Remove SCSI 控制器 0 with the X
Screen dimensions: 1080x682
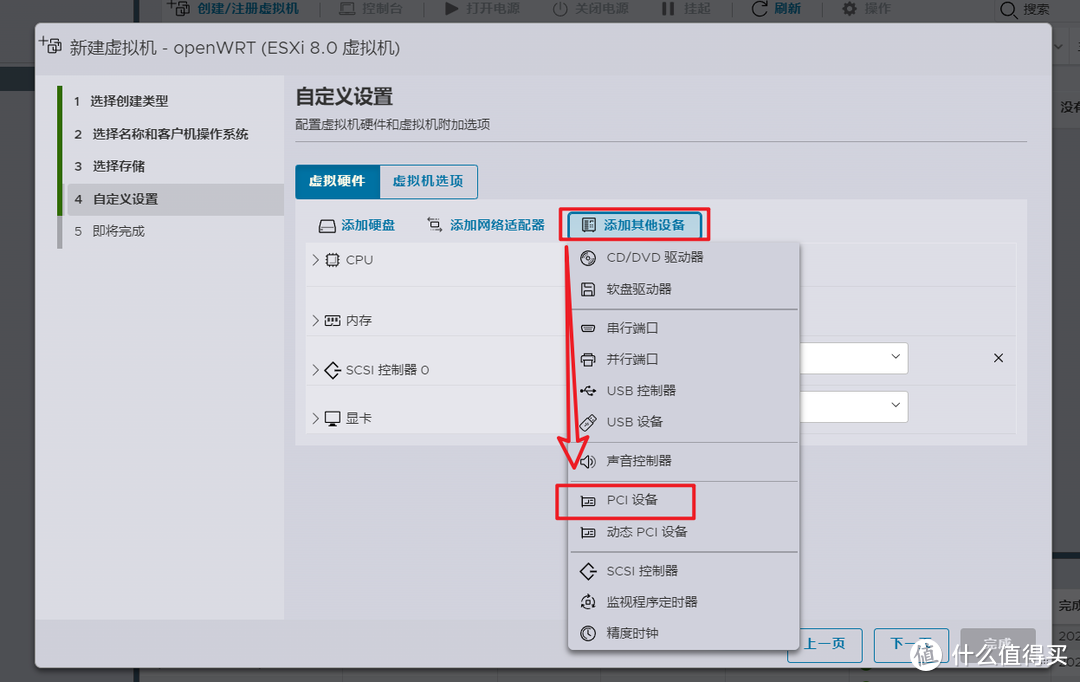point(998,358)
